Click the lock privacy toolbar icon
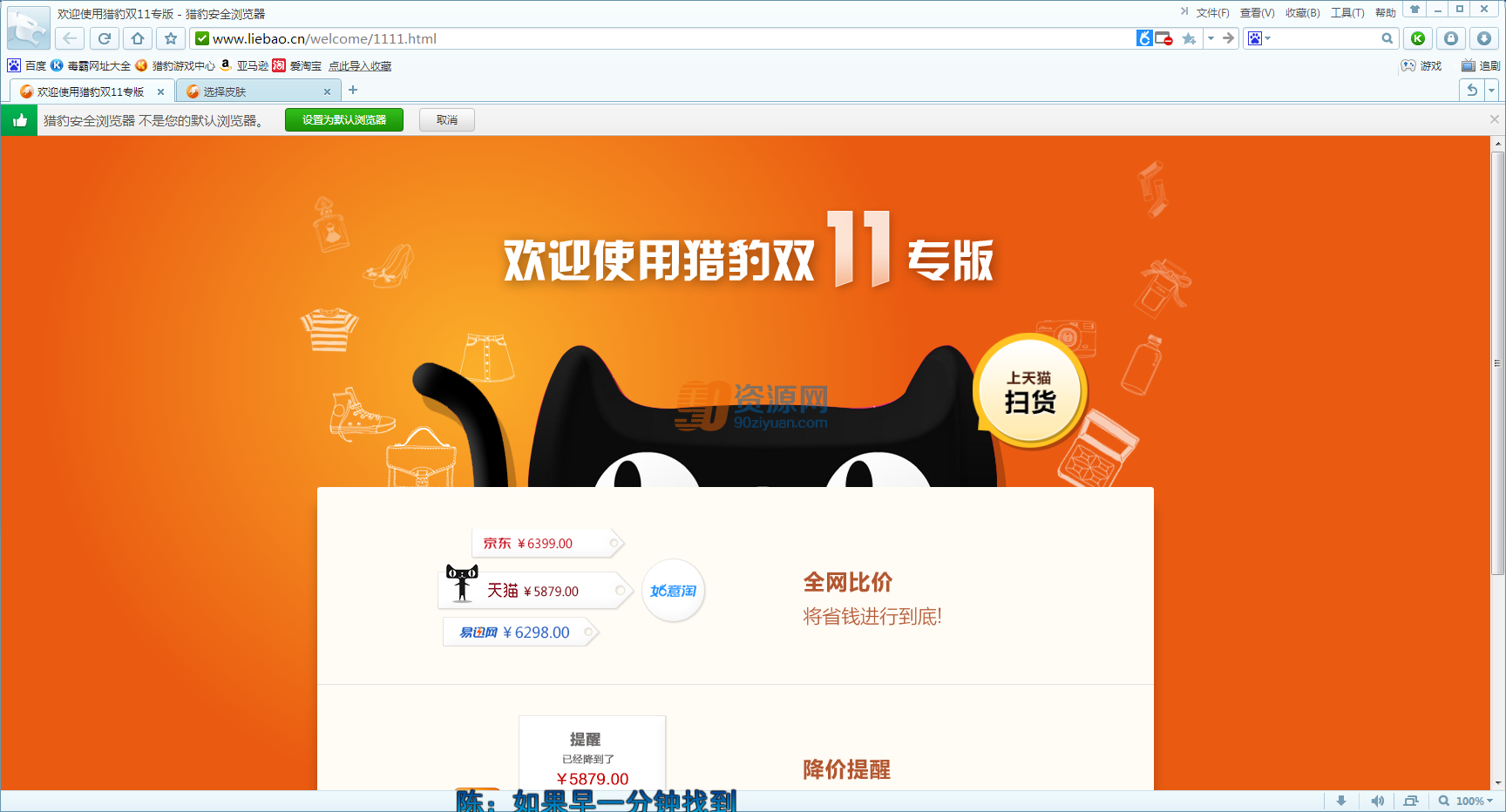Screen dimensions: 1506x812 coord(1451,38)
